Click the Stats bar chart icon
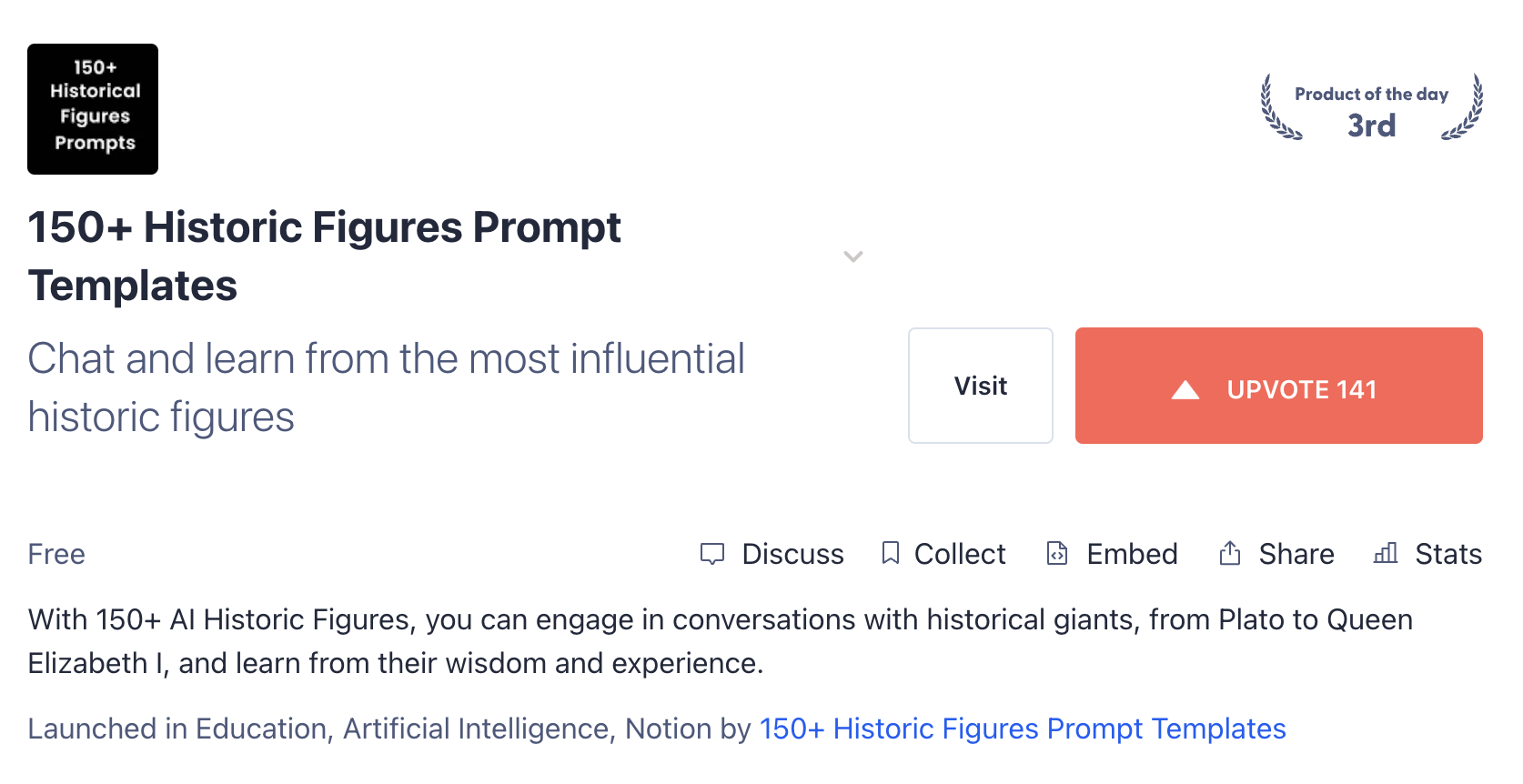The image size is (1523, 784). point(1386,553)
